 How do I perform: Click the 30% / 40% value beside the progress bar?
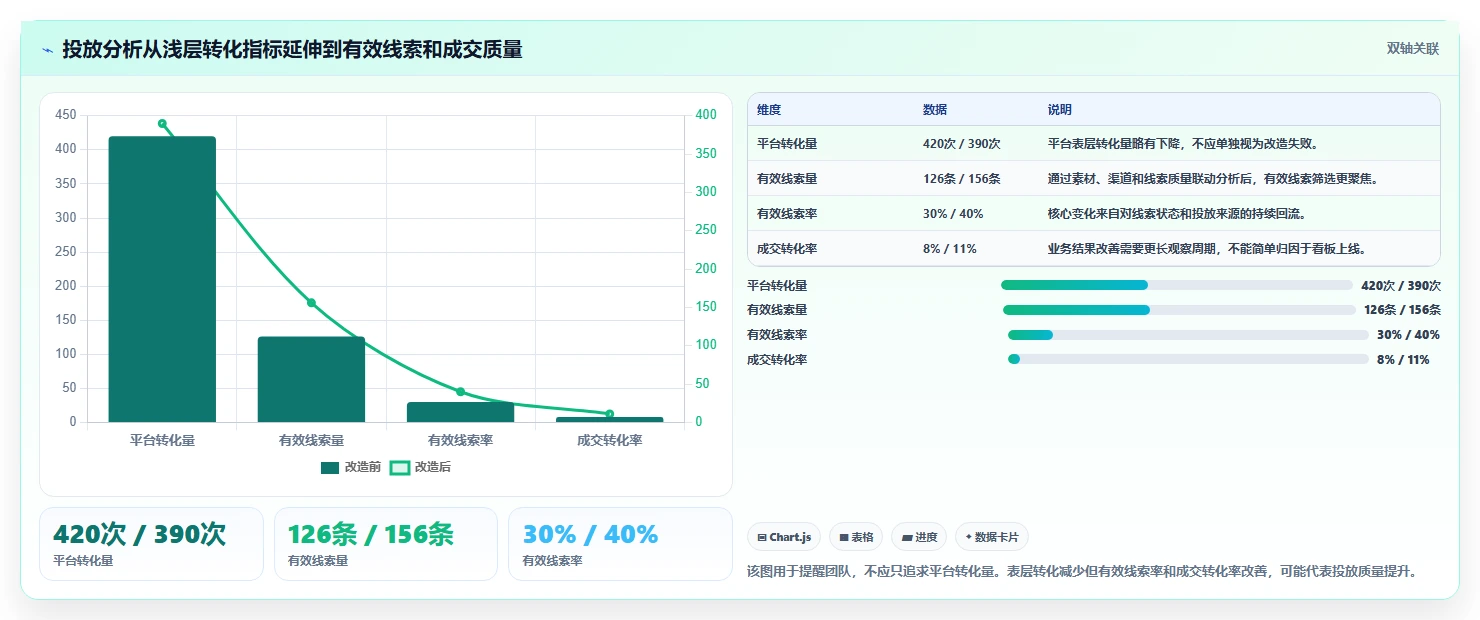(x=1408, y=335)
